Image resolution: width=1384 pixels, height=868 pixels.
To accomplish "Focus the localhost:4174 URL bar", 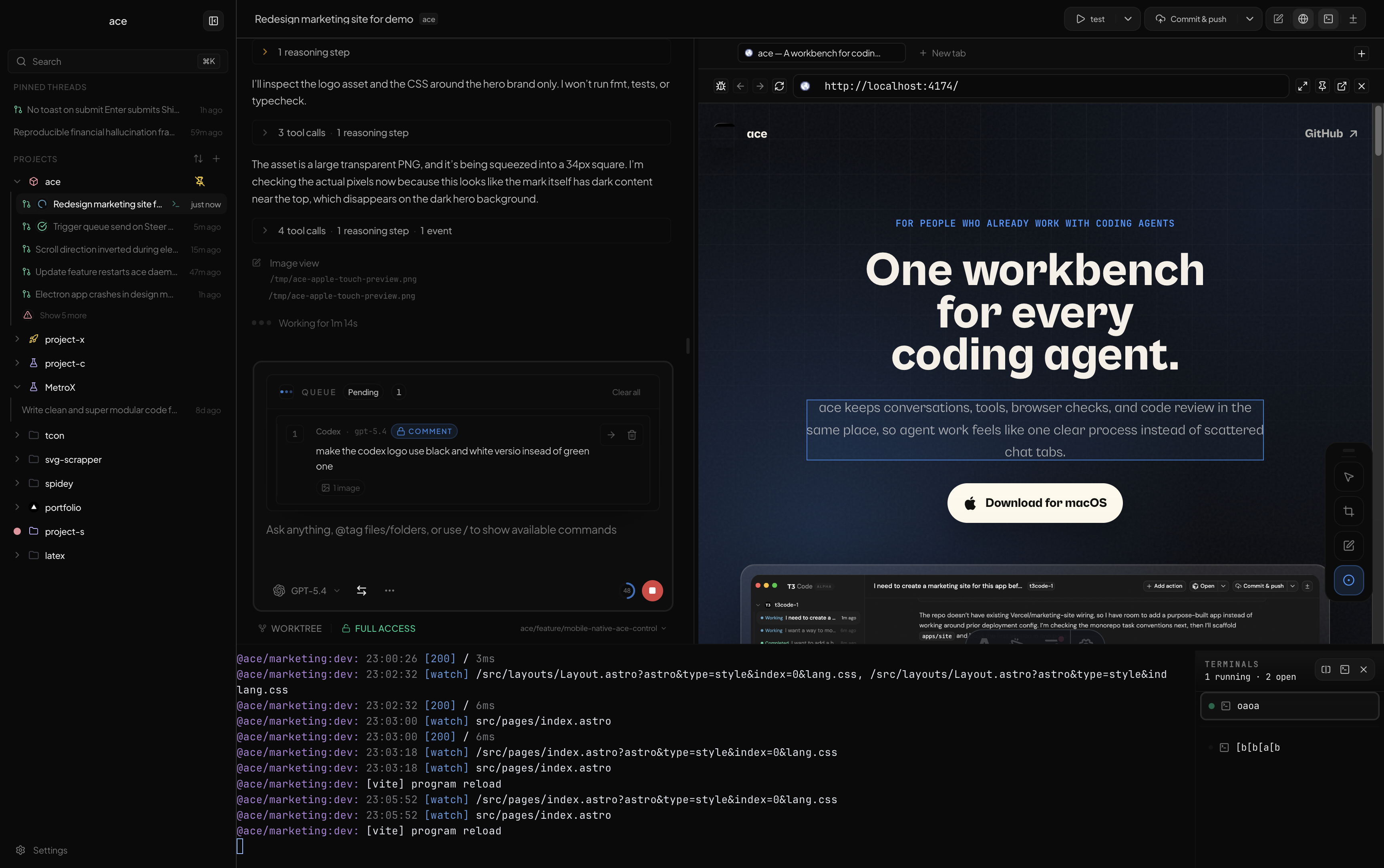I will point(1041,86).
